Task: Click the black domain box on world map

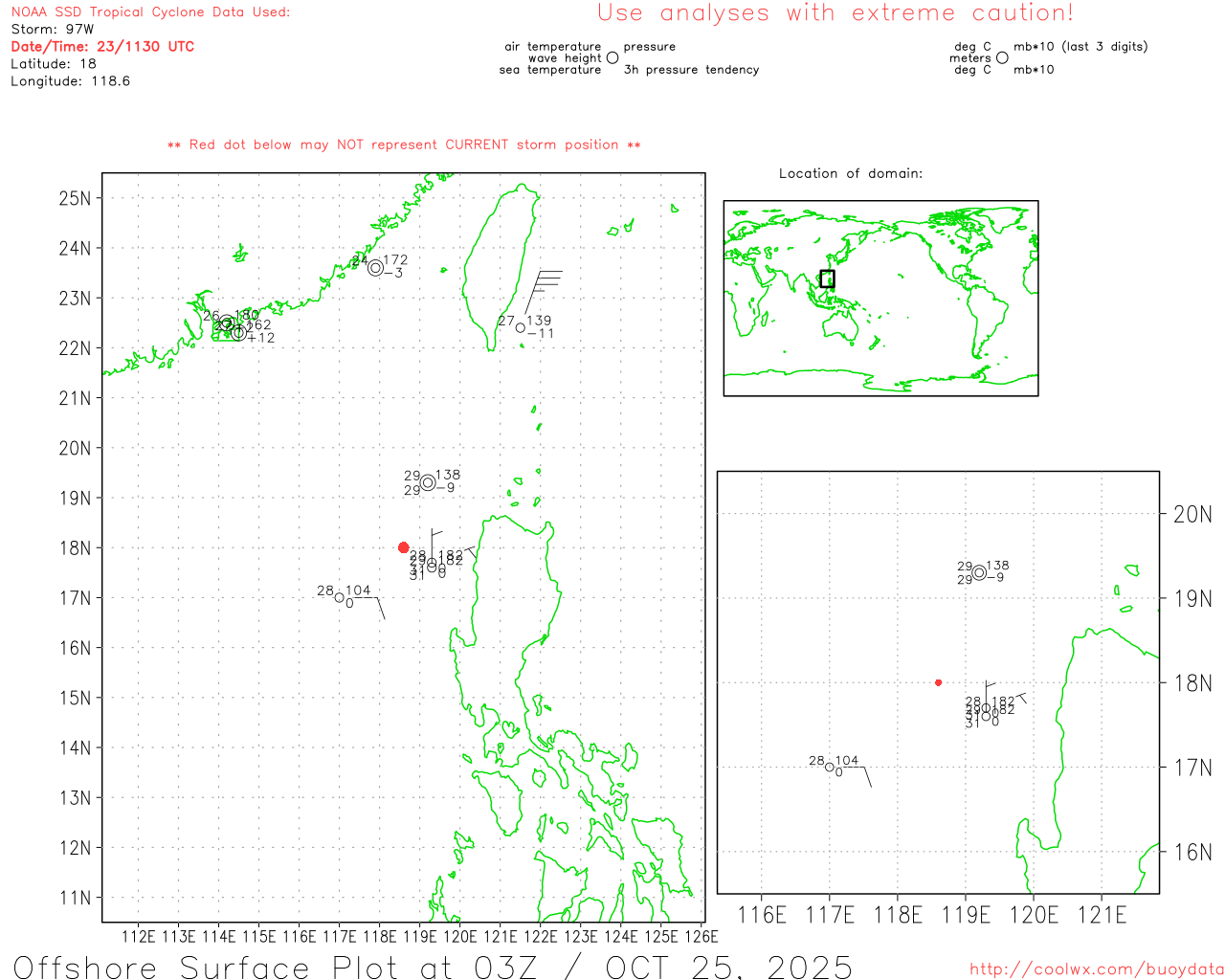Action: point(827,278)
